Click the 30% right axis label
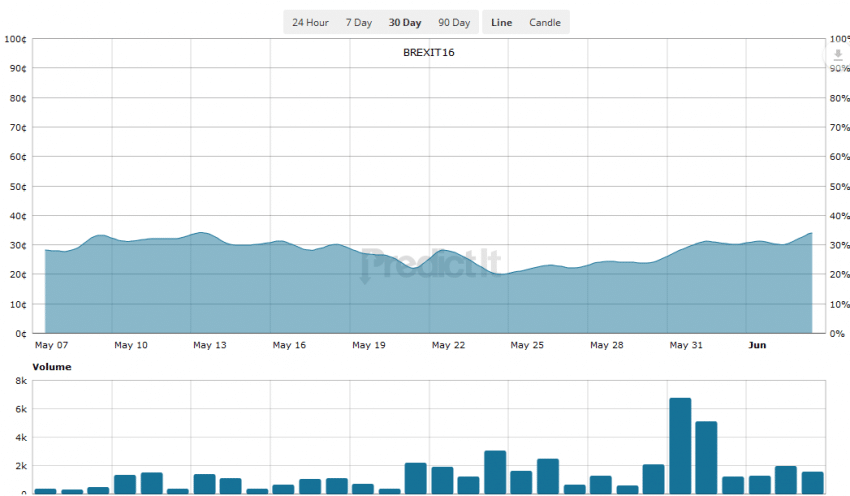The image size is (850, 496). (839, 245)
